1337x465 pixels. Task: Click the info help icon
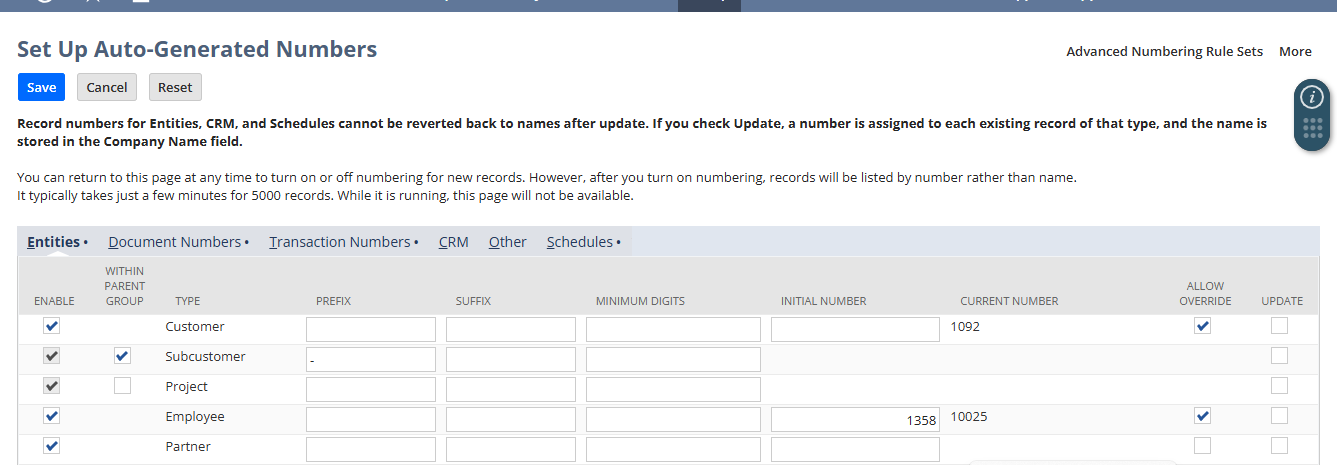[1311, 97]
